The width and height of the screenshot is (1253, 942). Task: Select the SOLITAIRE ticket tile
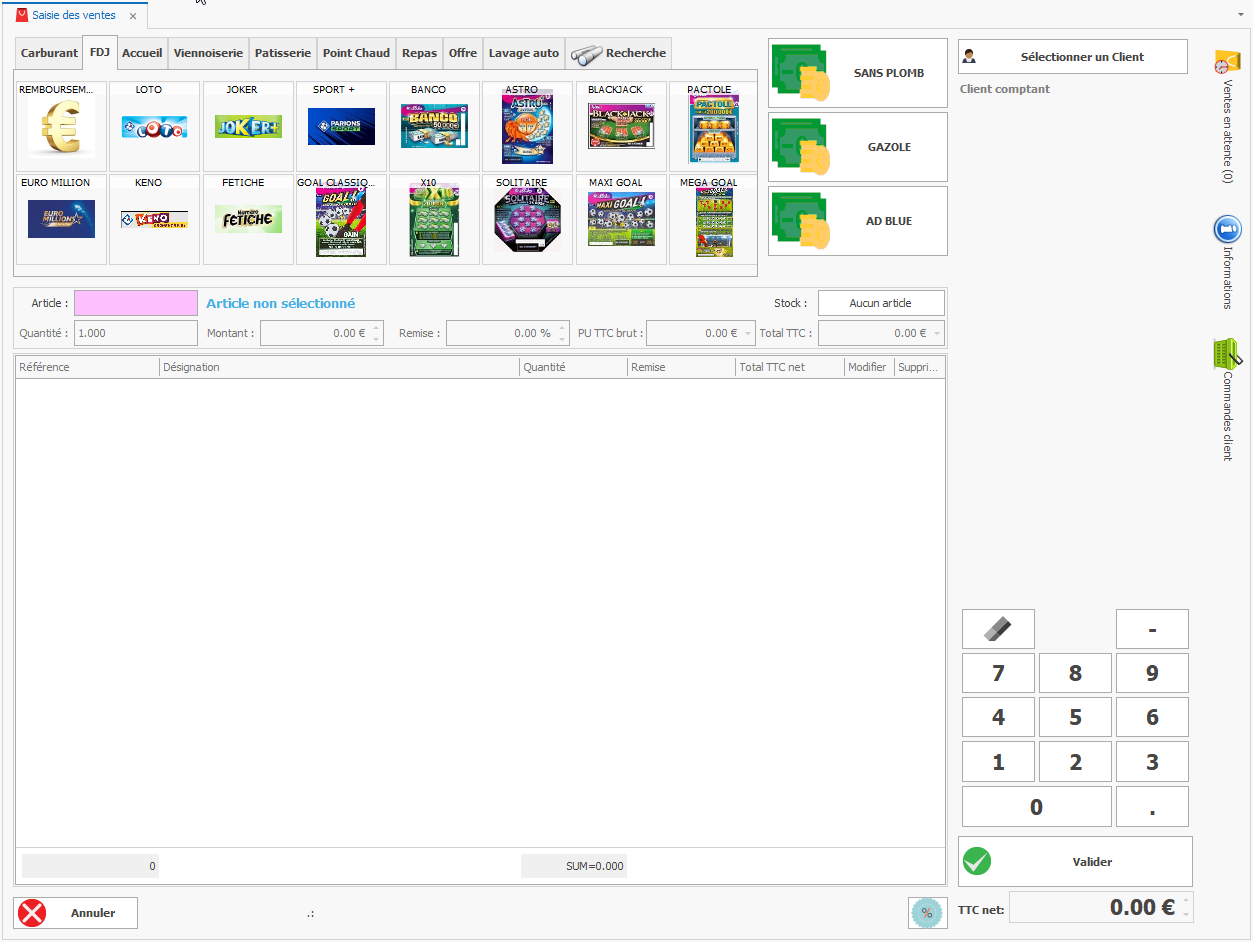pyautogui.click(x=527, y=220)
